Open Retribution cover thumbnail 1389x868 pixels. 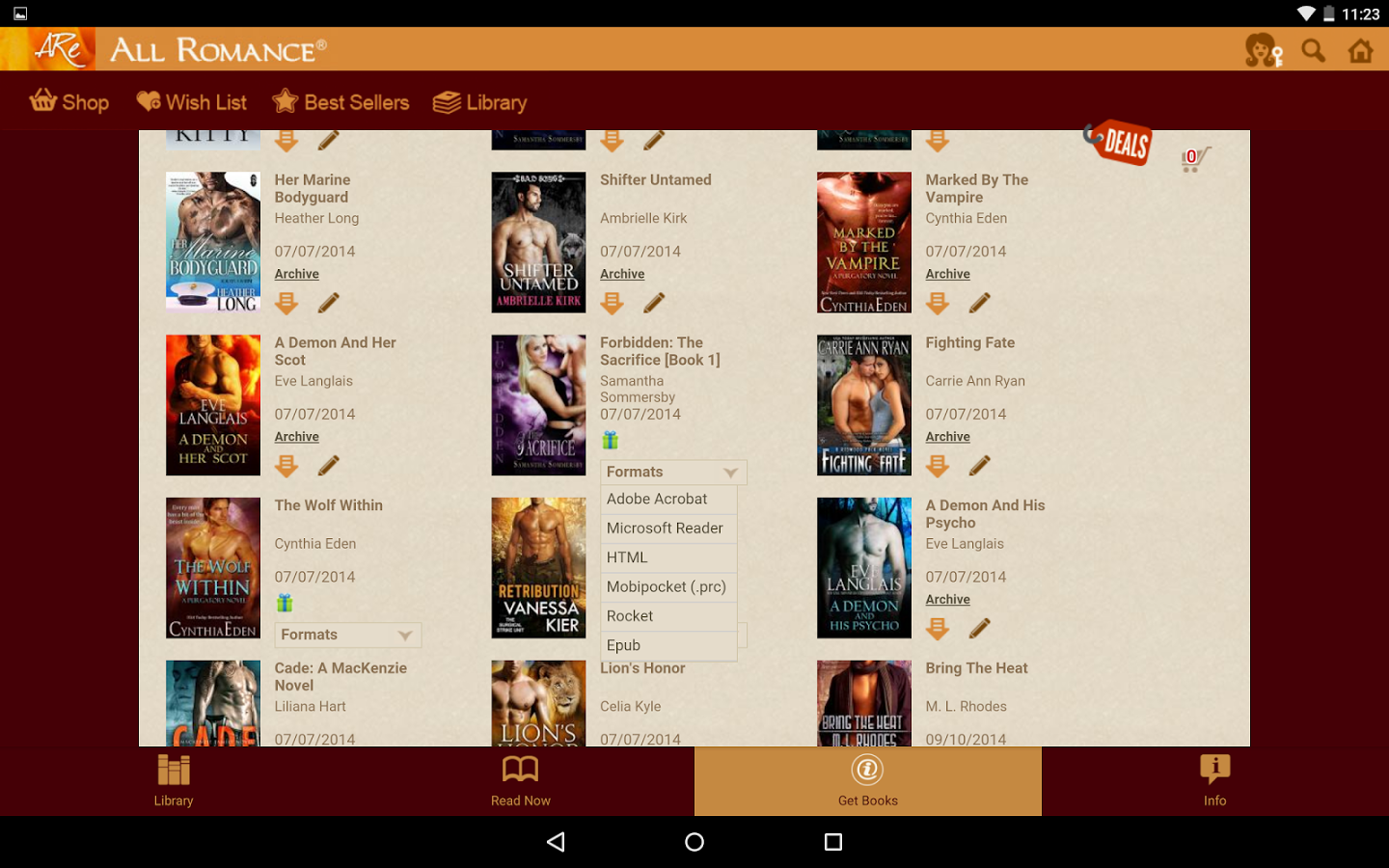pos(538,568)
